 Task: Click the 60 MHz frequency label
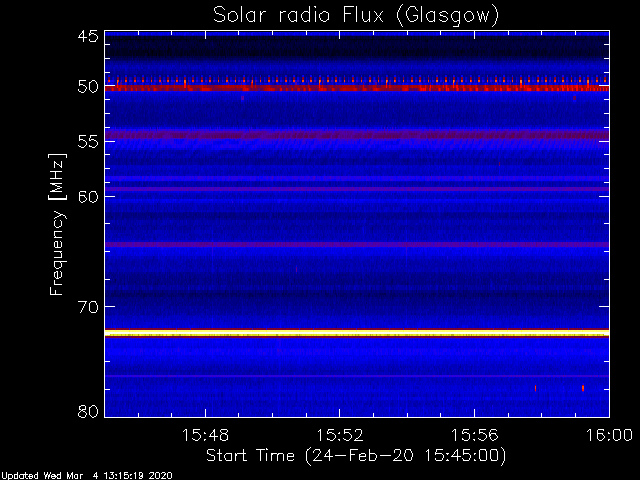(88, 197)
